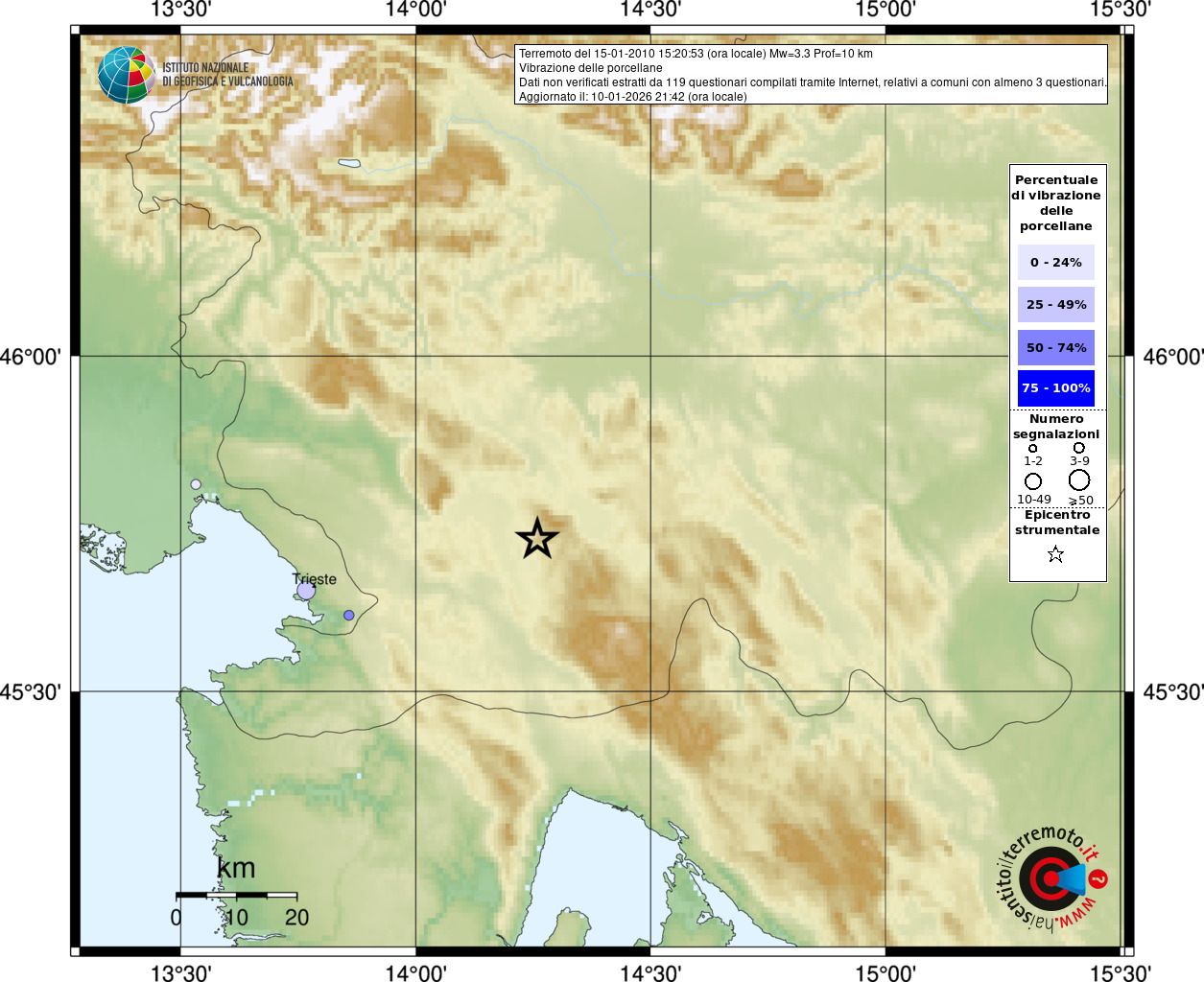Click the pale circle near the northwest coast
This screenshot has width=1204, height=982.
pos(196,484)
